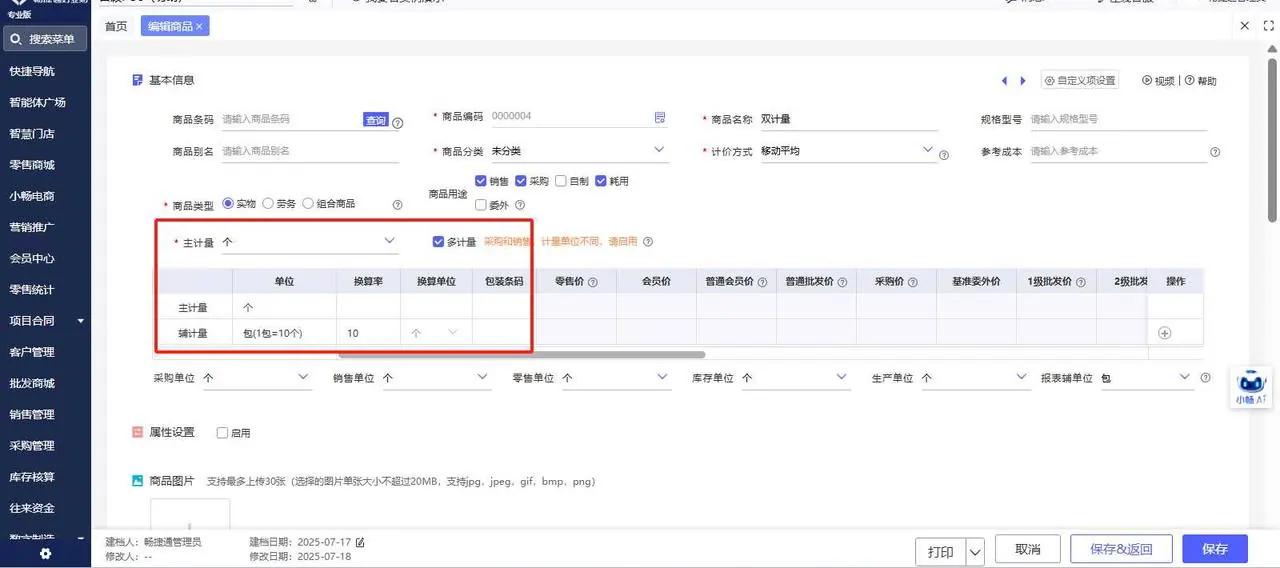Image resolution: width=1280 pixels, height=568 pixels.
Task: Open the 零售单位 dropdown
Action: [x=616, y=378]
